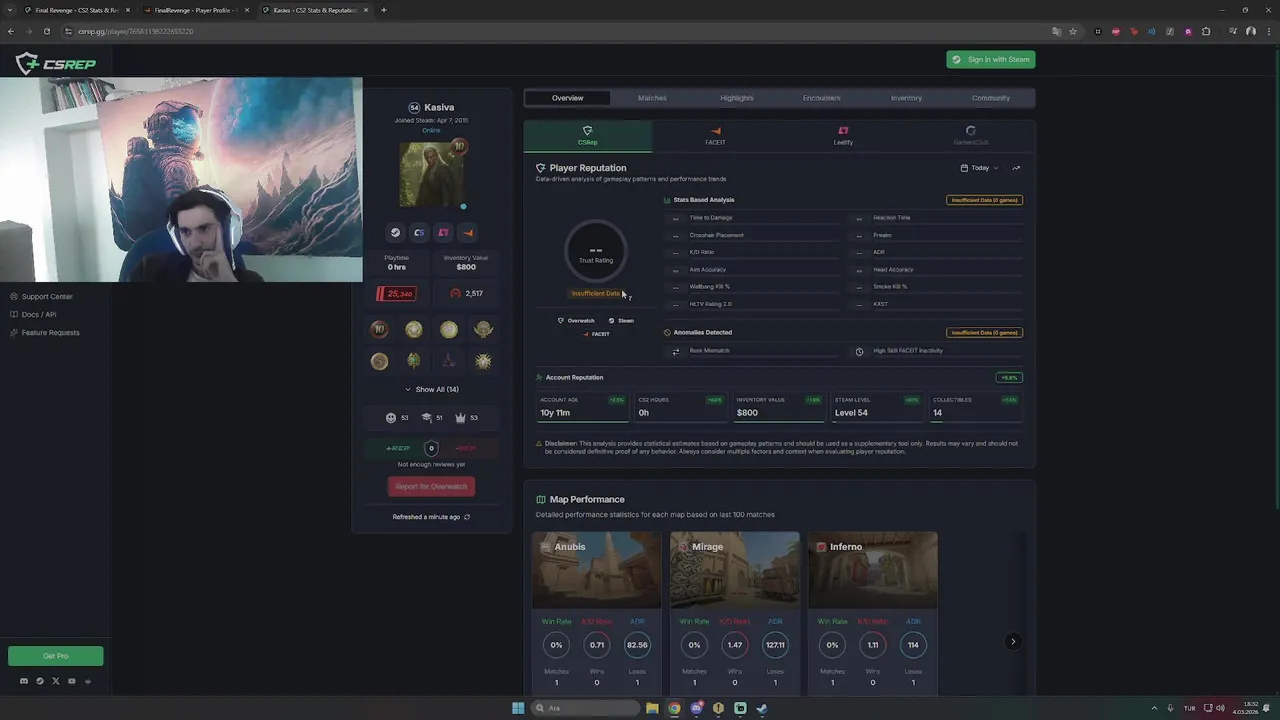Toggle the FACEIT source filter
The height and width of the screenshot is (720, 1280).
596,334
